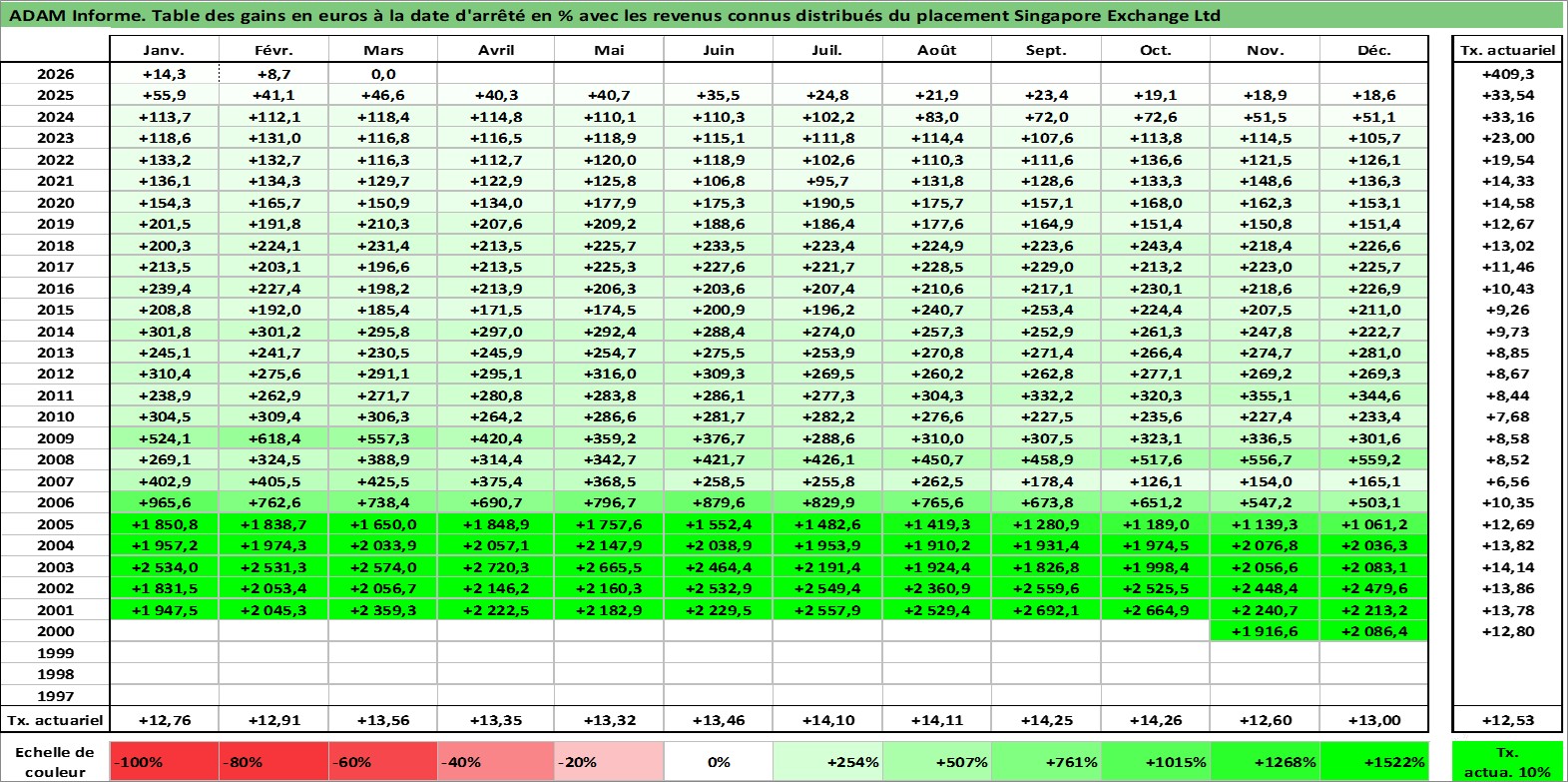Select the '+14,26' bottom cell under Oct.
This screenshot has width=1568, height=782.
pos(1155,719)
